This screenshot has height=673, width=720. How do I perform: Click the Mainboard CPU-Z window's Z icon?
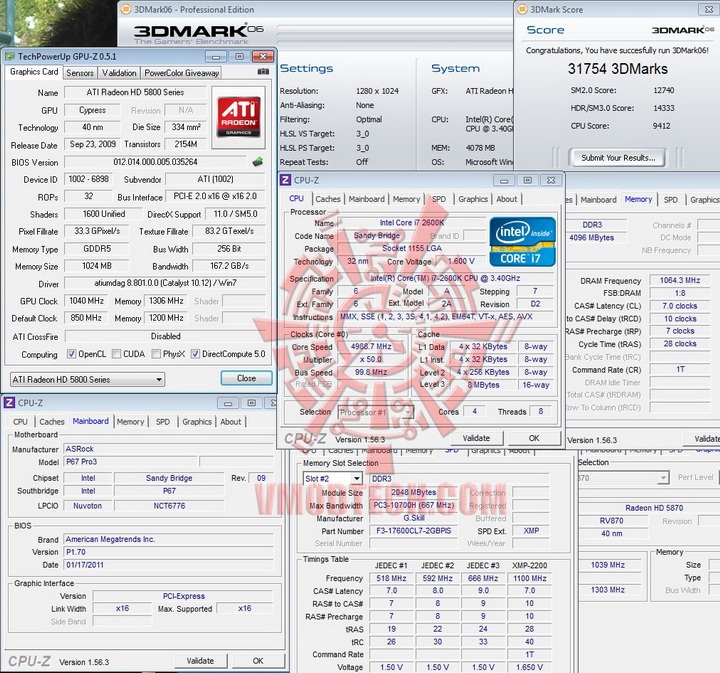click(x=9, y=403)
